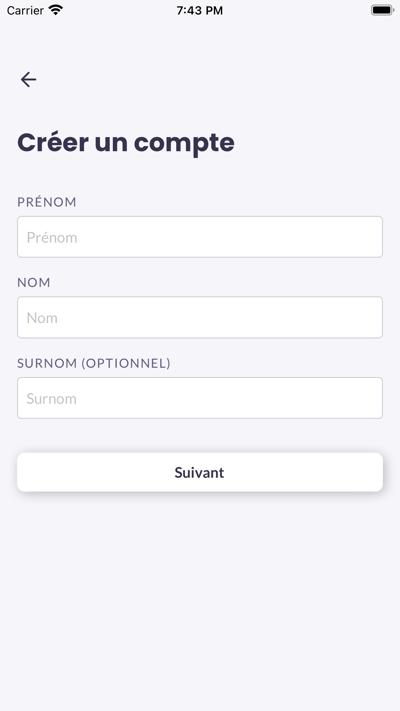Tap the bold "Suivant" text
Screen dimensions: 400x711
tap(200, 472)
